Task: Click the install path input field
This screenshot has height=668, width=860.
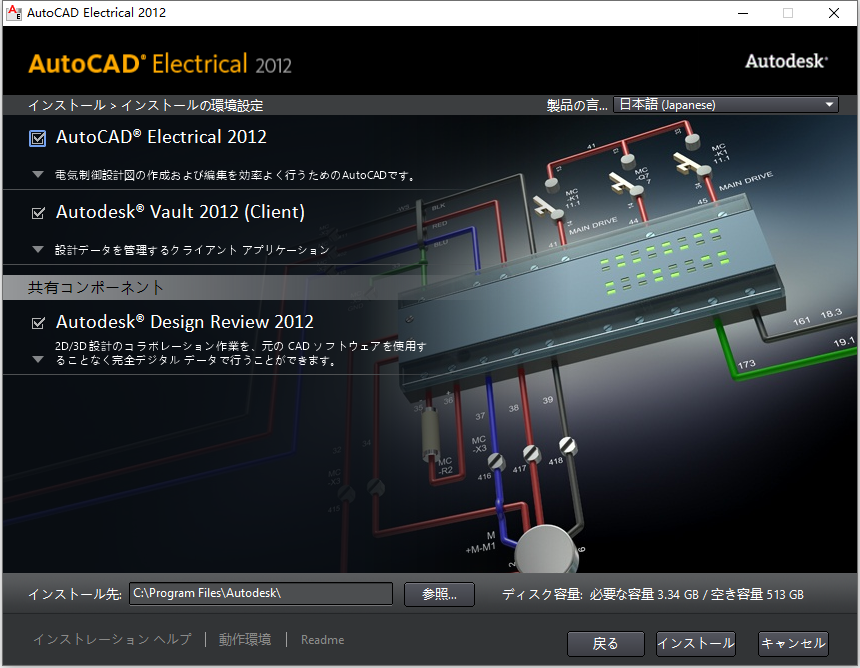Action: (x=261, y=593)
